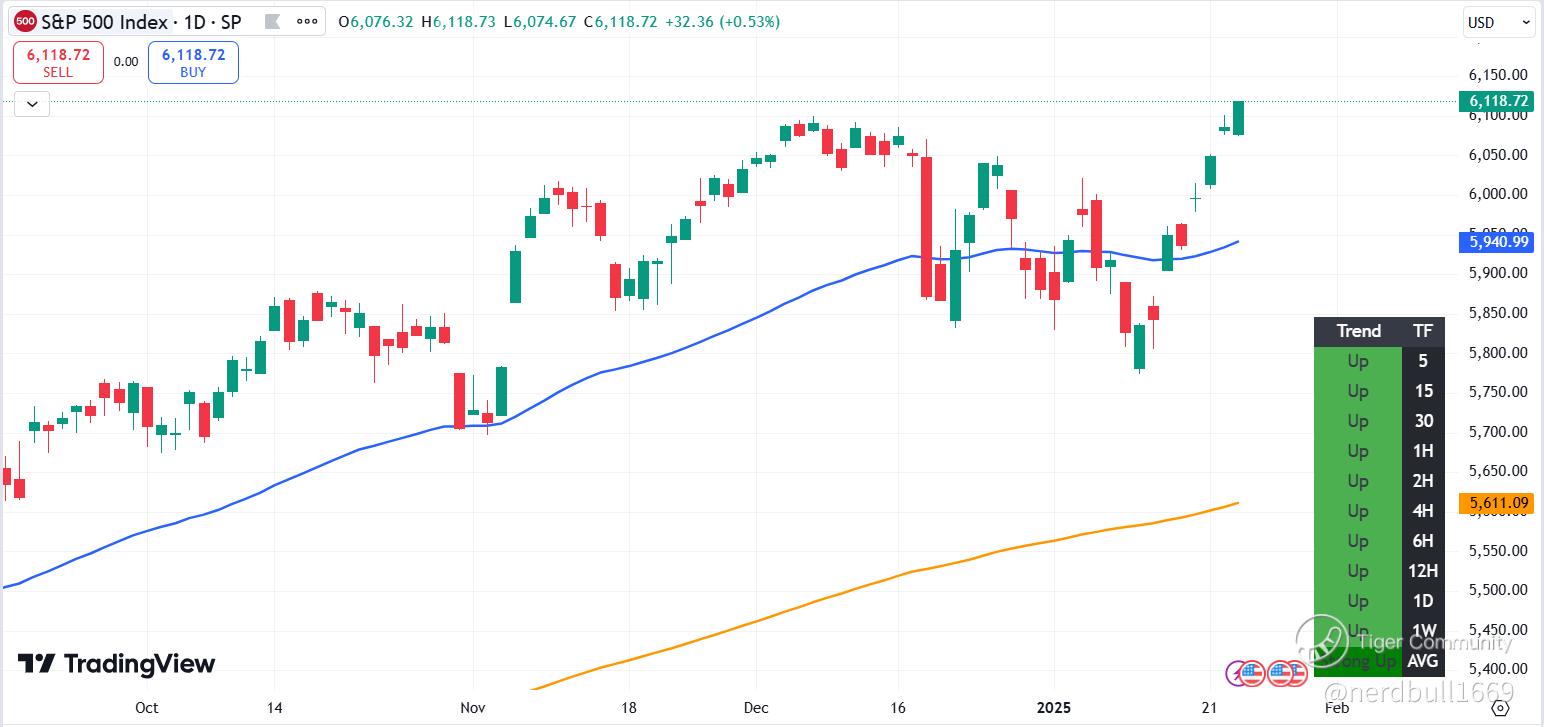
Task: Click the rightmost US flag event icon
Action: click(x=1297, y=673)
